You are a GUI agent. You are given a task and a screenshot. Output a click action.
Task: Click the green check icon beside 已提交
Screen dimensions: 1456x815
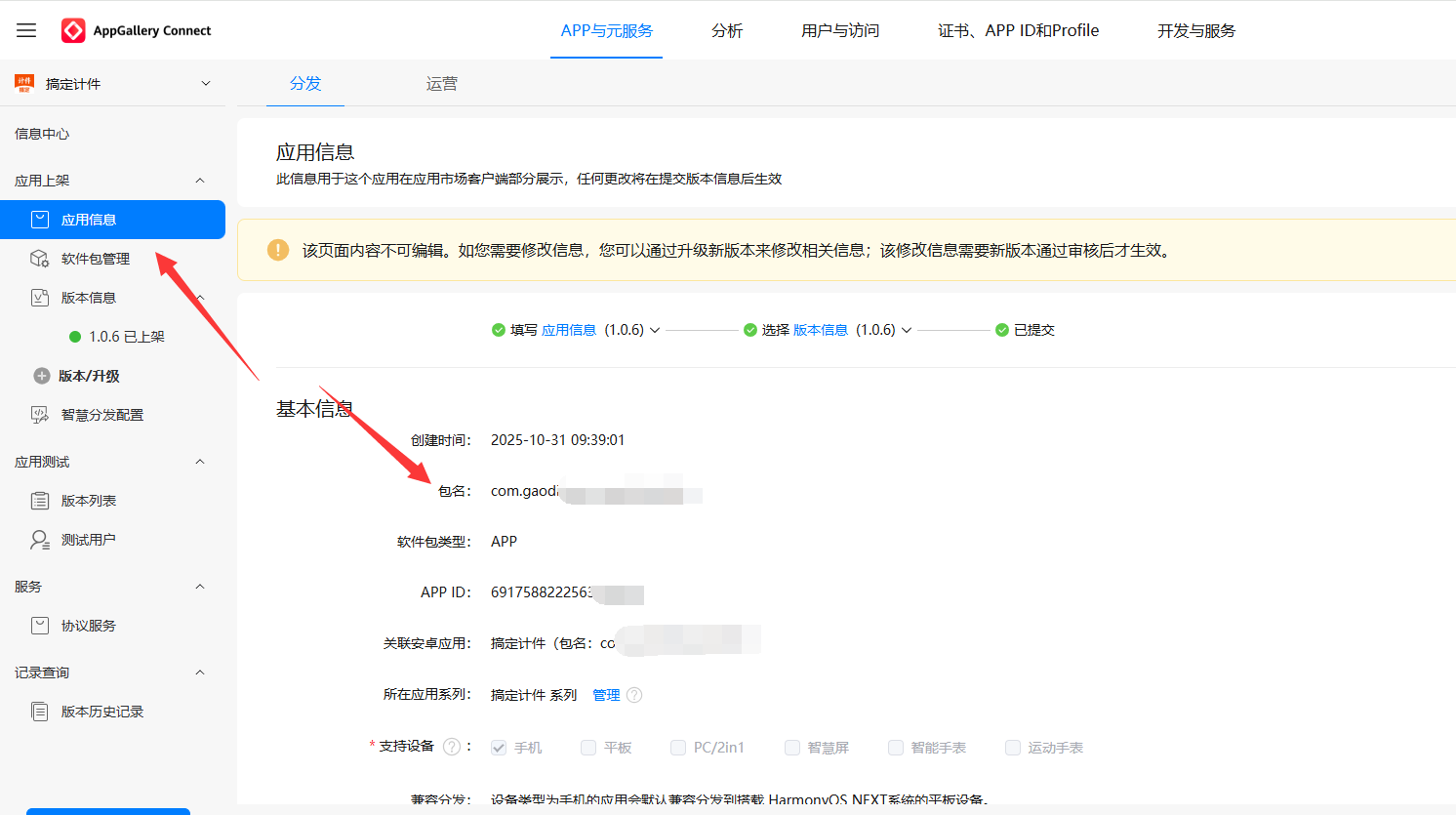click(1002, 330)
